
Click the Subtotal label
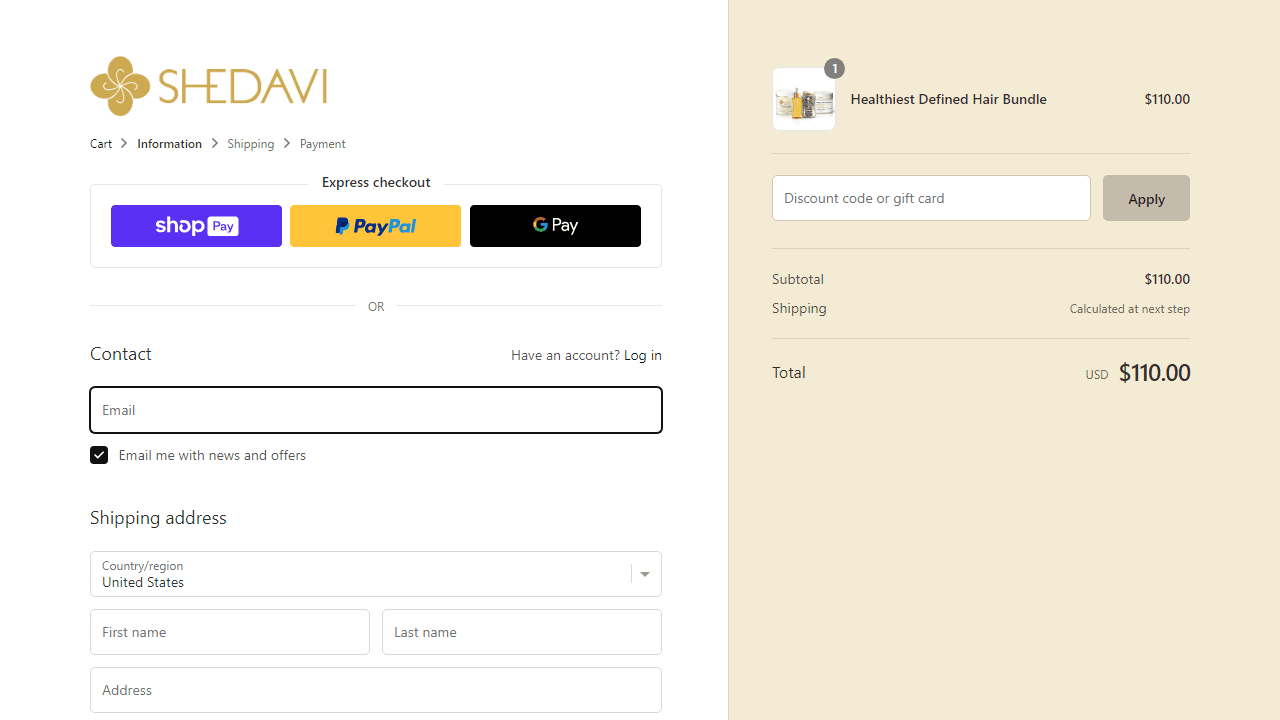point(798,279)
